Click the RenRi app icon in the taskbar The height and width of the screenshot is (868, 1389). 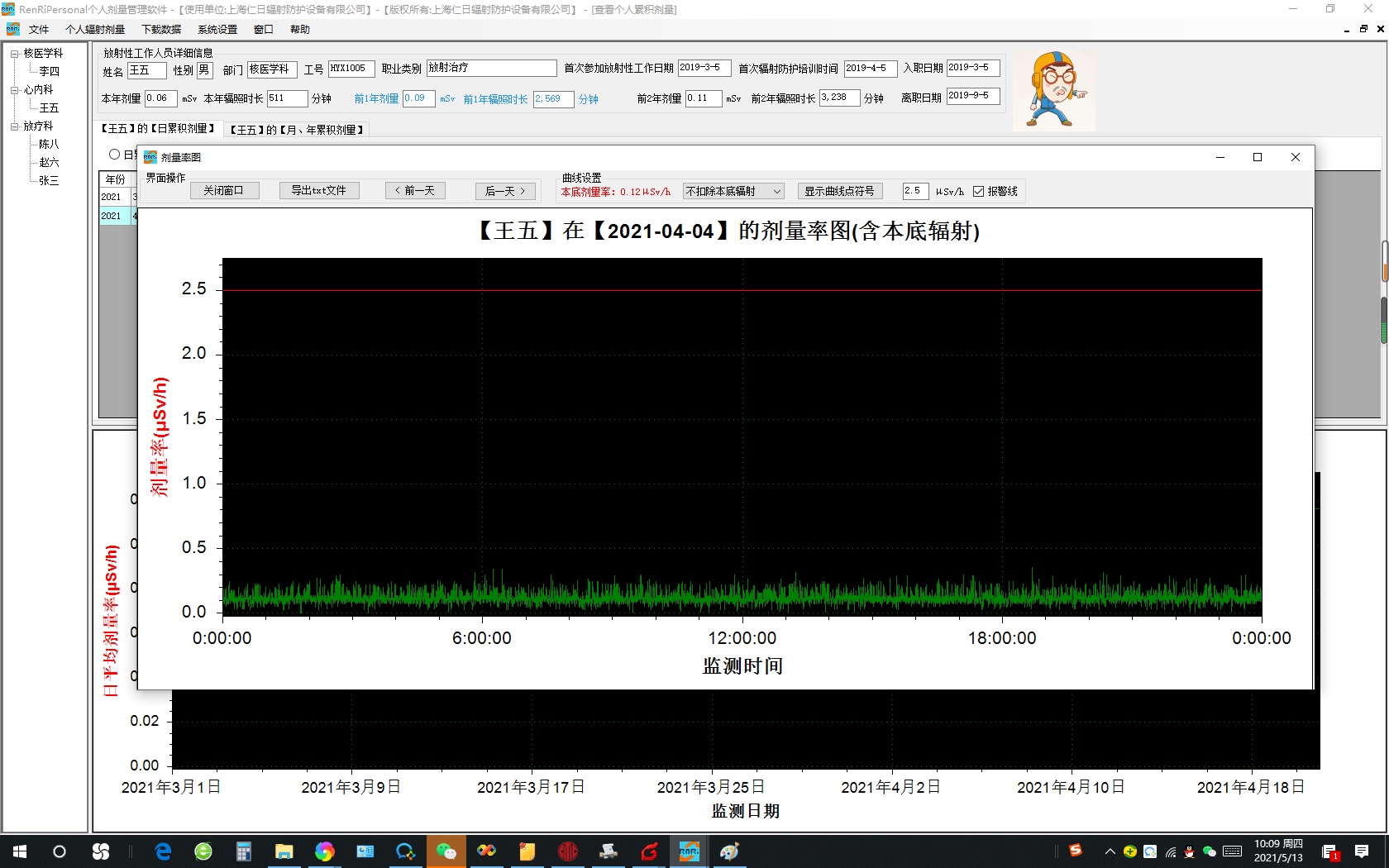[689, 851]
